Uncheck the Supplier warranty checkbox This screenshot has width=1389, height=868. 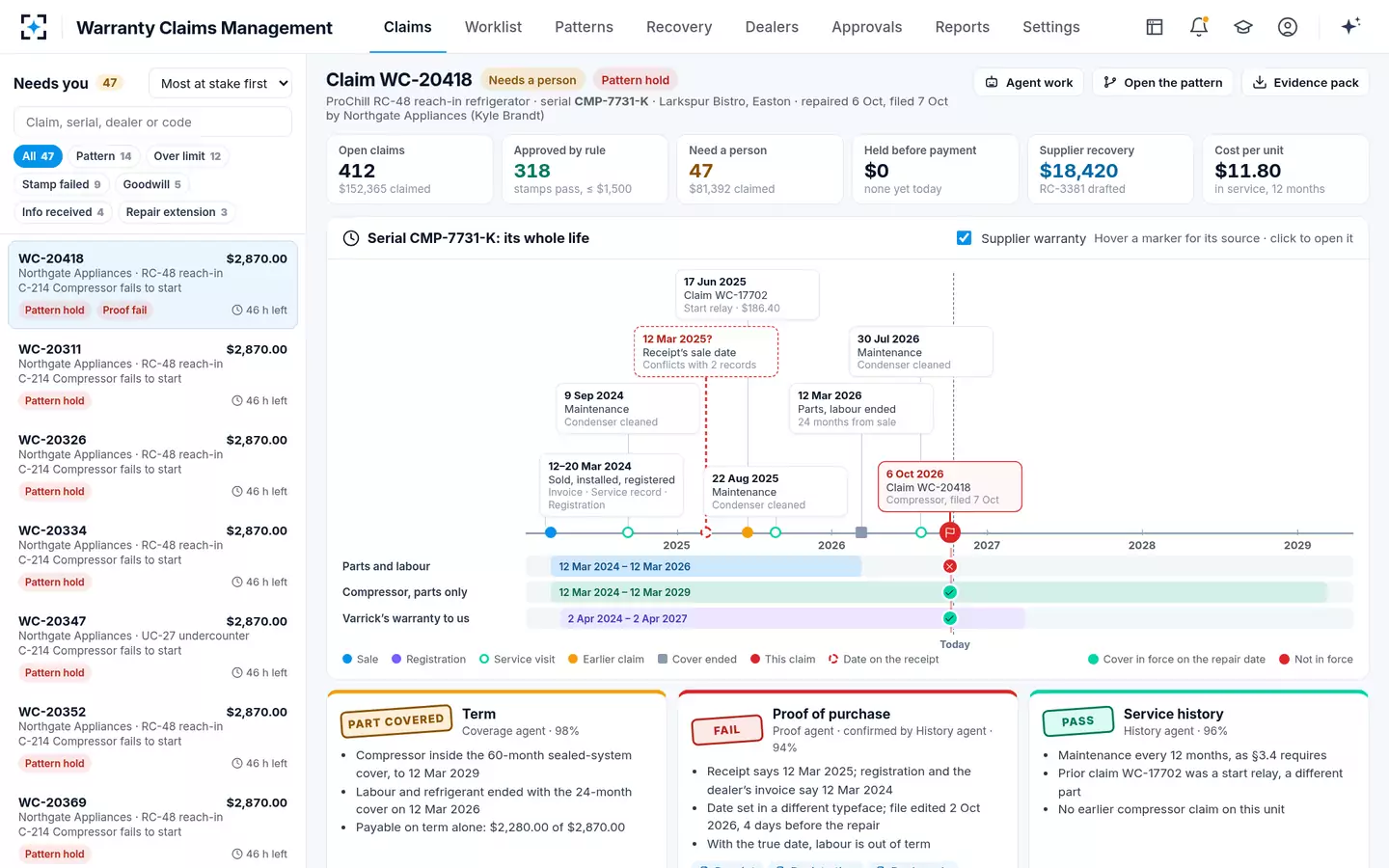964,238
